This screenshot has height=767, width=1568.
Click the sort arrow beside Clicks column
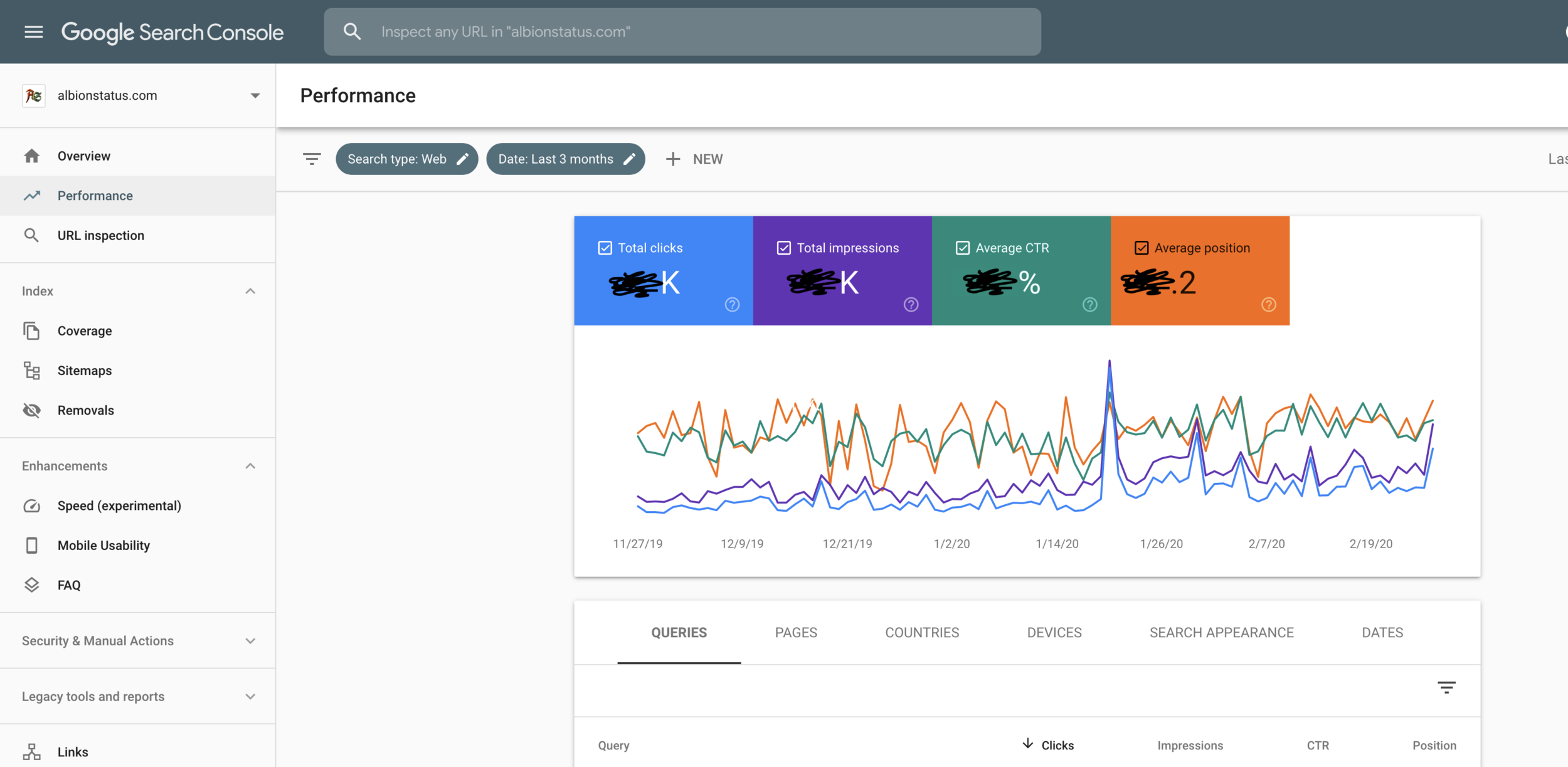pyautogui.click(x=1028, y=744)
